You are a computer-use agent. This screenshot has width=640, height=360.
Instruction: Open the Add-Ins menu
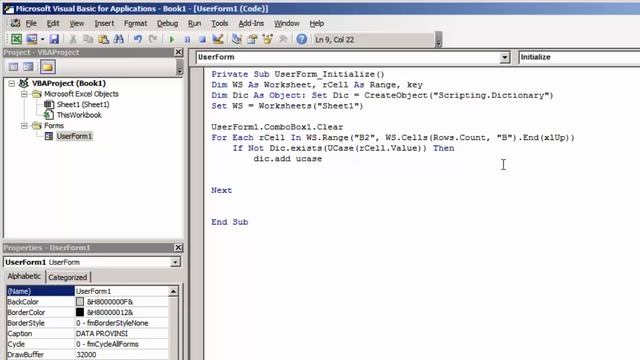tap(251, 24)
